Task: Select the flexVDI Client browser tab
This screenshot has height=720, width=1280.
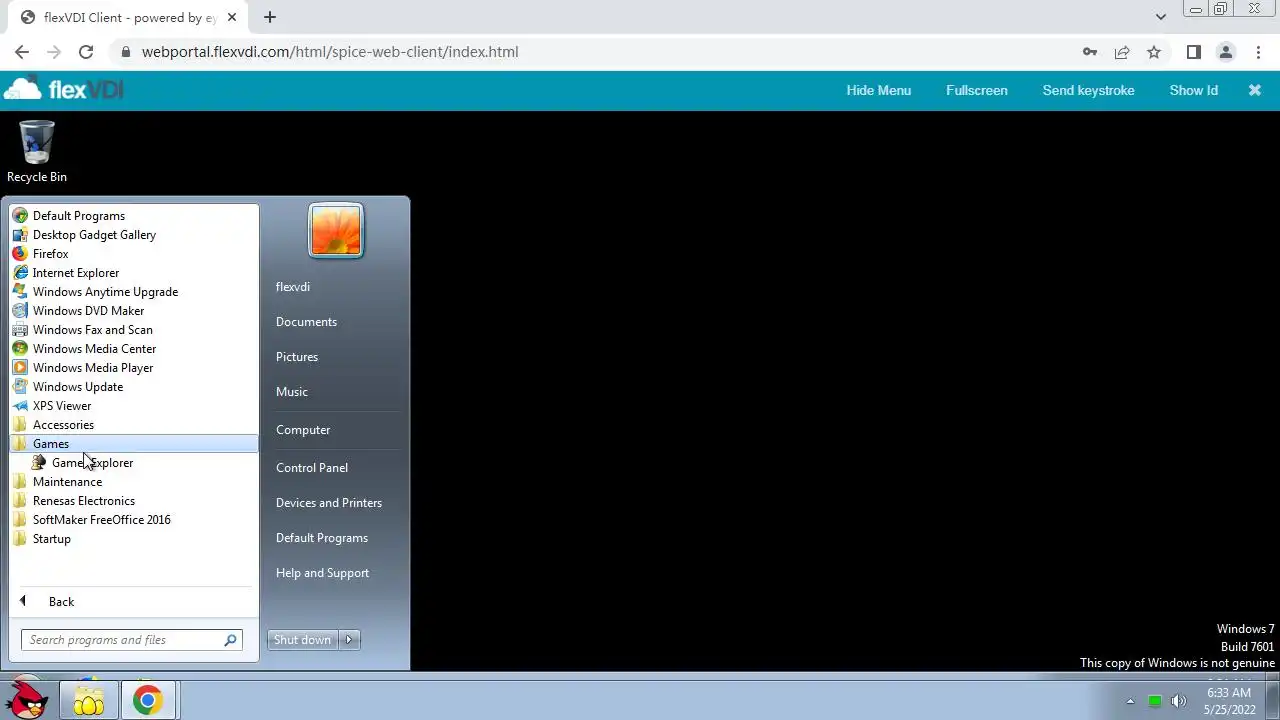Action: click(128, 17)
